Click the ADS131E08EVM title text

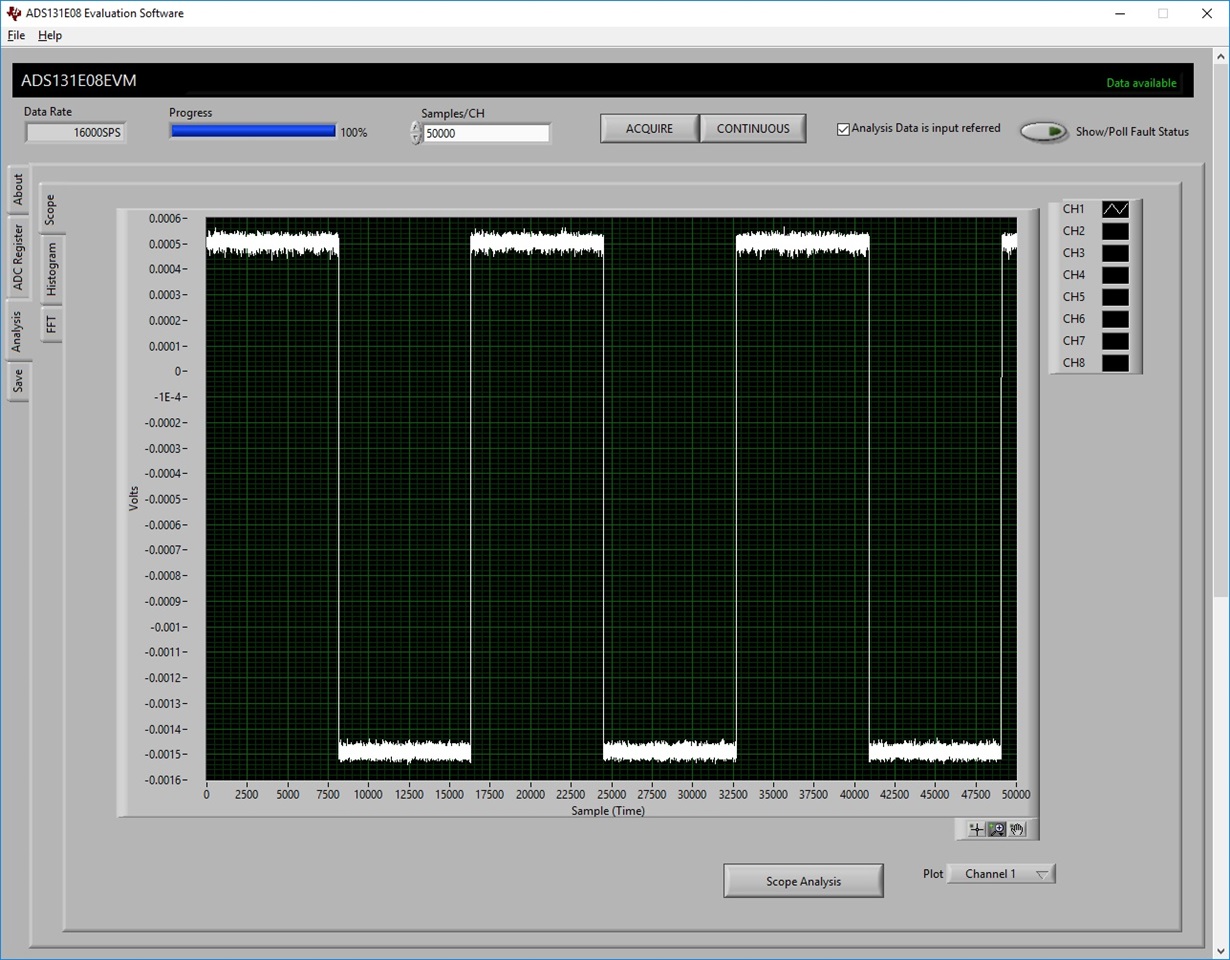pyautogui.click(x=78, y=81)
